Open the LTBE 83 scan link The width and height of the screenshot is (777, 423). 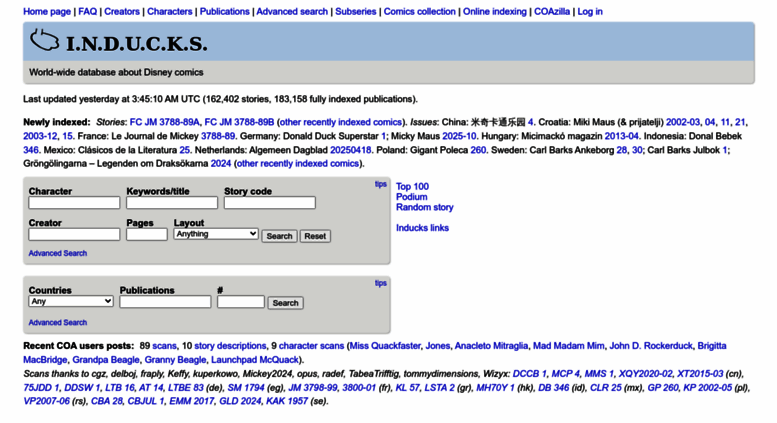tap(186, 387)
